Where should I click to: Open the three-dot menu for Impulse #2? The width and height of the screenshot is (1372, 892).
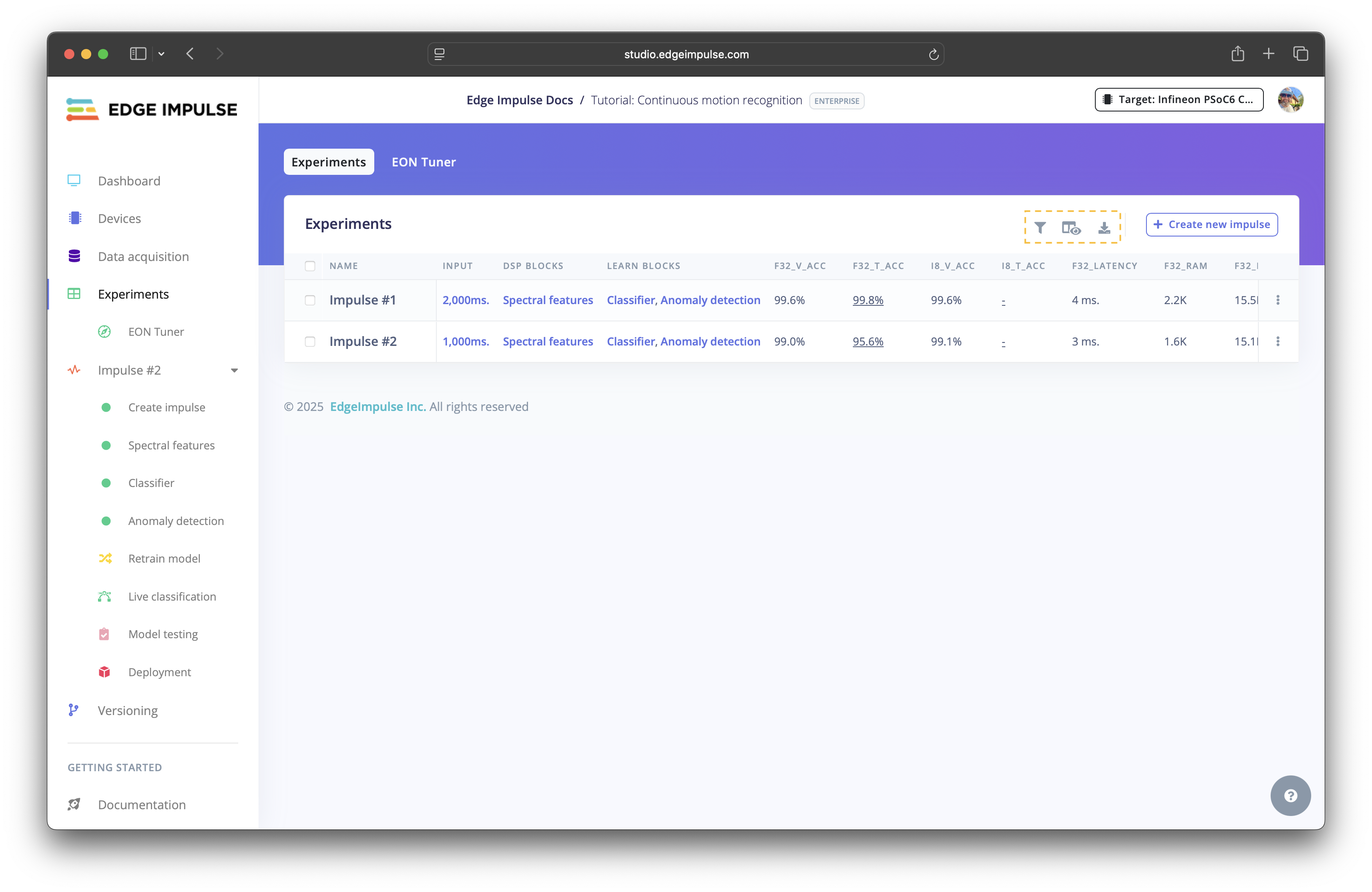1278,342
